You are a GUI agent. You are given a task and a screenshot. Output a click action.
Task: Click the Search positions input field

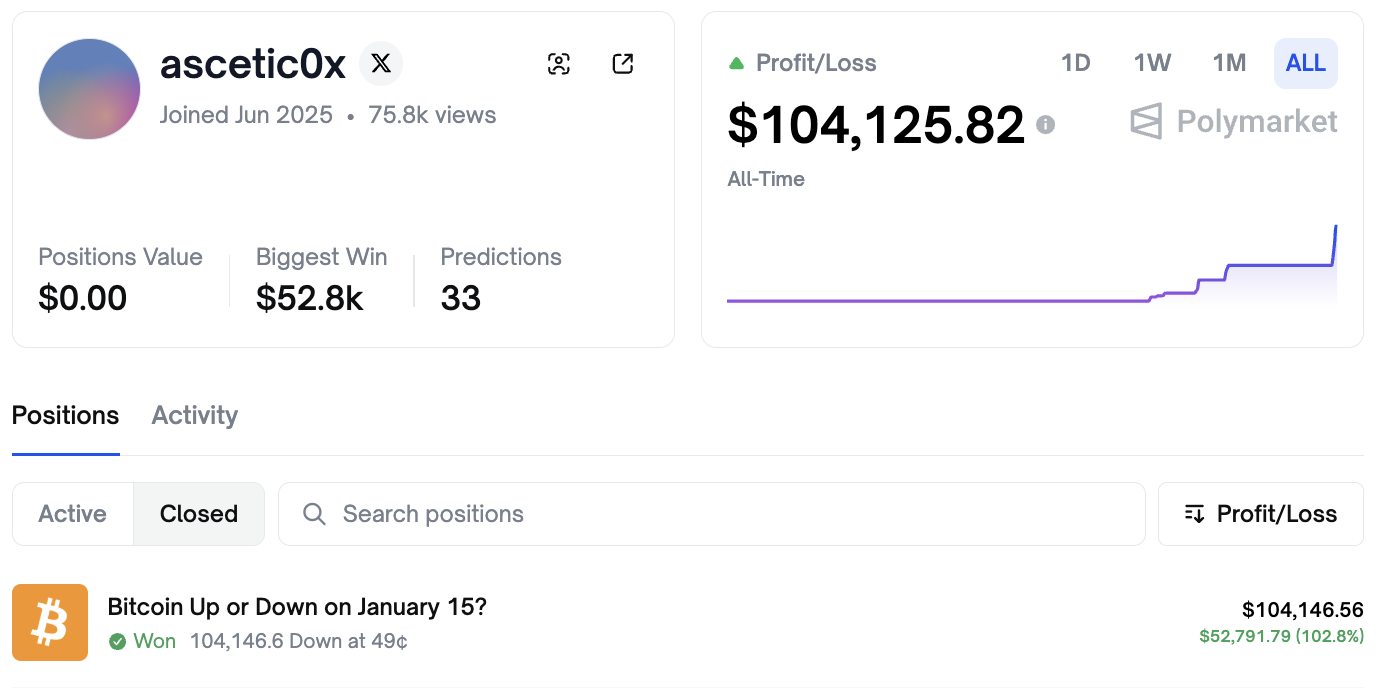(730, 514)
